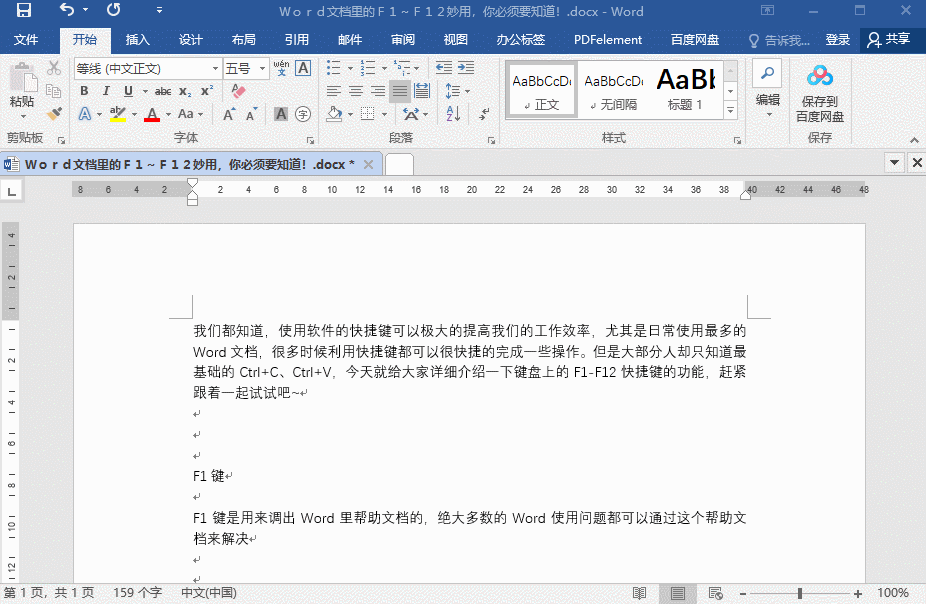Increase font size with grow icon
The width and height of the screenshot is (926, 604).
tap(229, 114)
